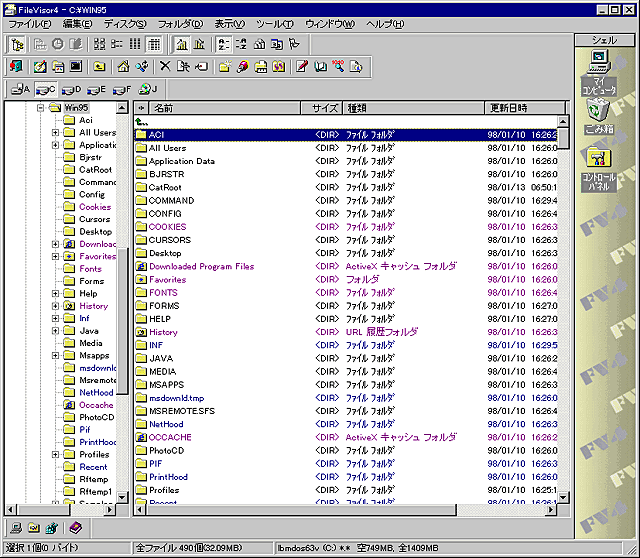Click the new folder sparkle icon
The height and width of the screenshot is (558, 640).
pyautogui.click(x=225, y=66)
